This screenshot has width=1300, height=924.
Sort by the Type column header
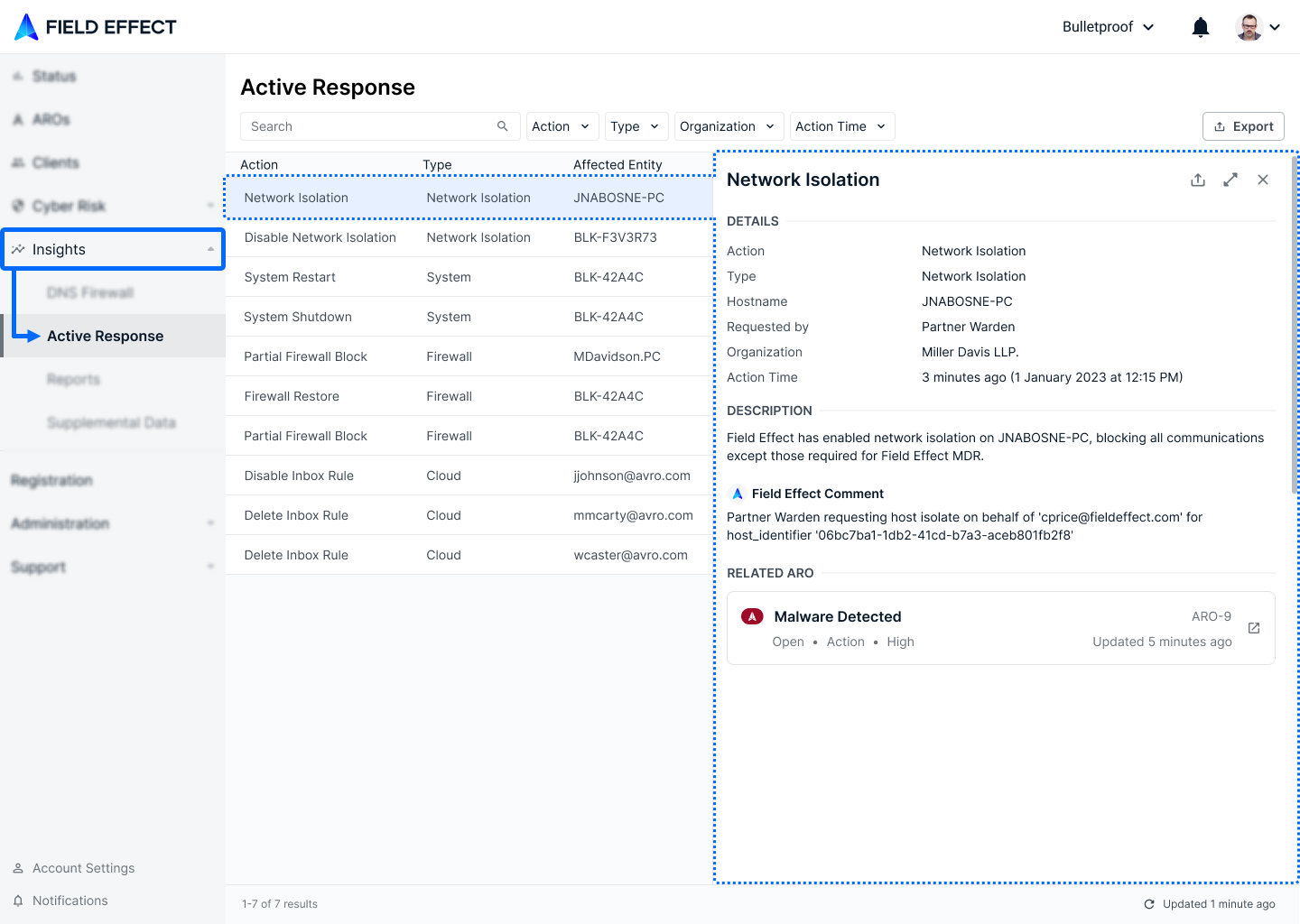coord(437,164)
